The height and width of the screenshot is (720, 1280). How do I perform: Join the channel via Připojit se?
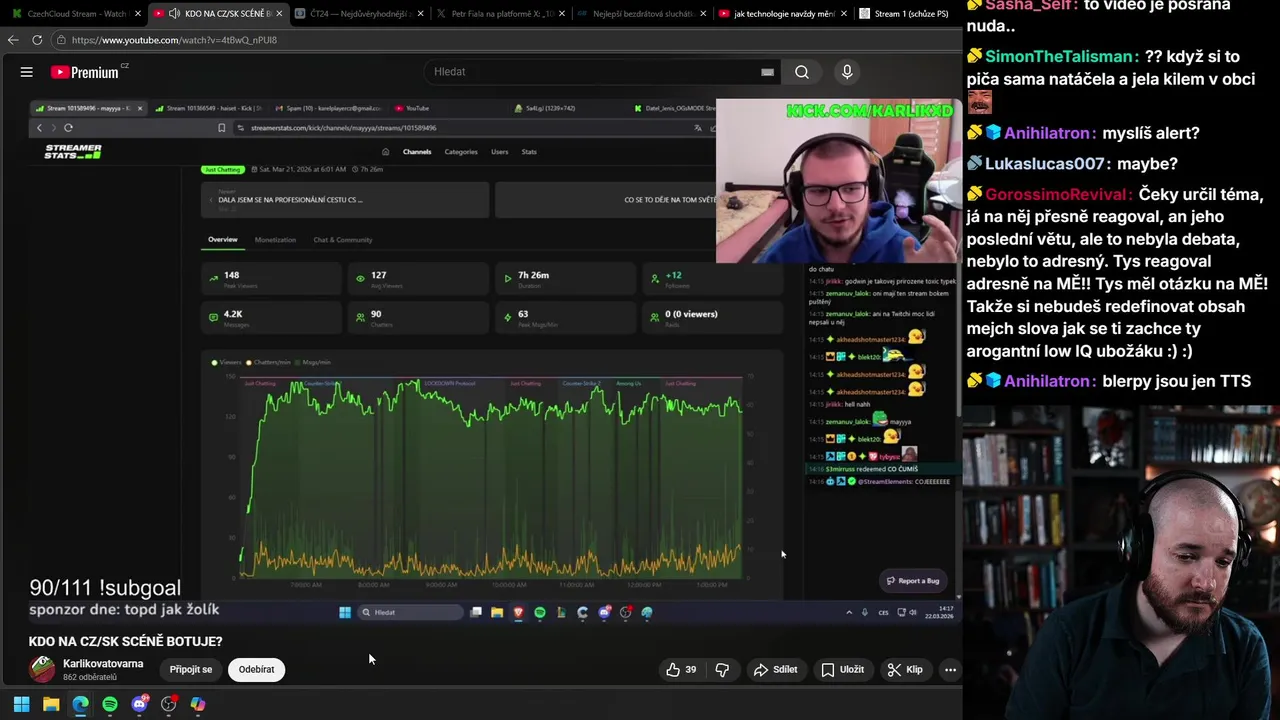coord(191,670)
